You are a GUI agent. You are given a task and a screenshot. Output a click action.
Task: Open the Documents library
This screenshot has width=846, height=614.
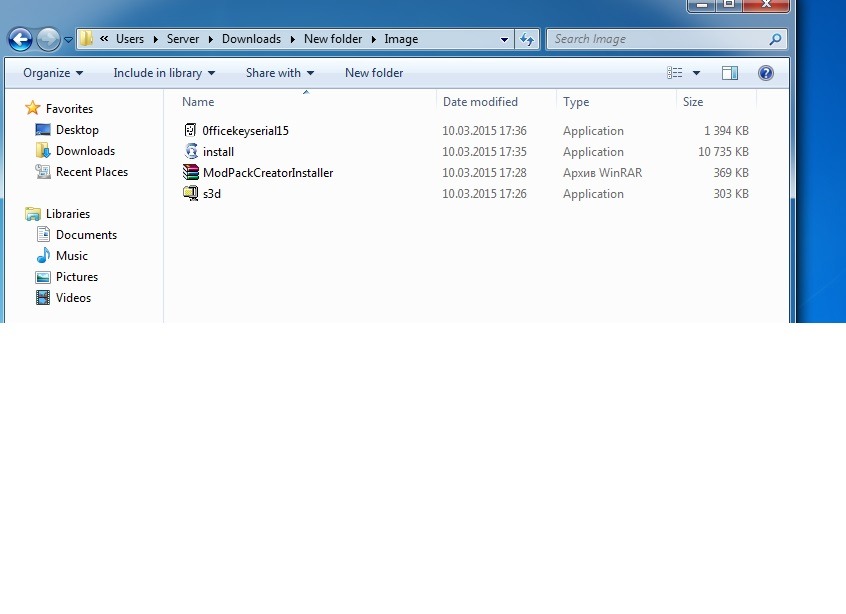pyautogui.click(x=86, y=235)
